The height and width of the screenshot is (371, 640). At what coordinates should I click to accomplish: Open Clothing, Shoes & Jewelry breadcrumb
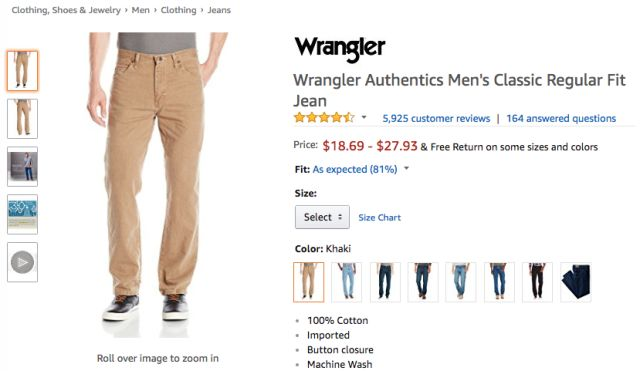click(x=66, y=10)
